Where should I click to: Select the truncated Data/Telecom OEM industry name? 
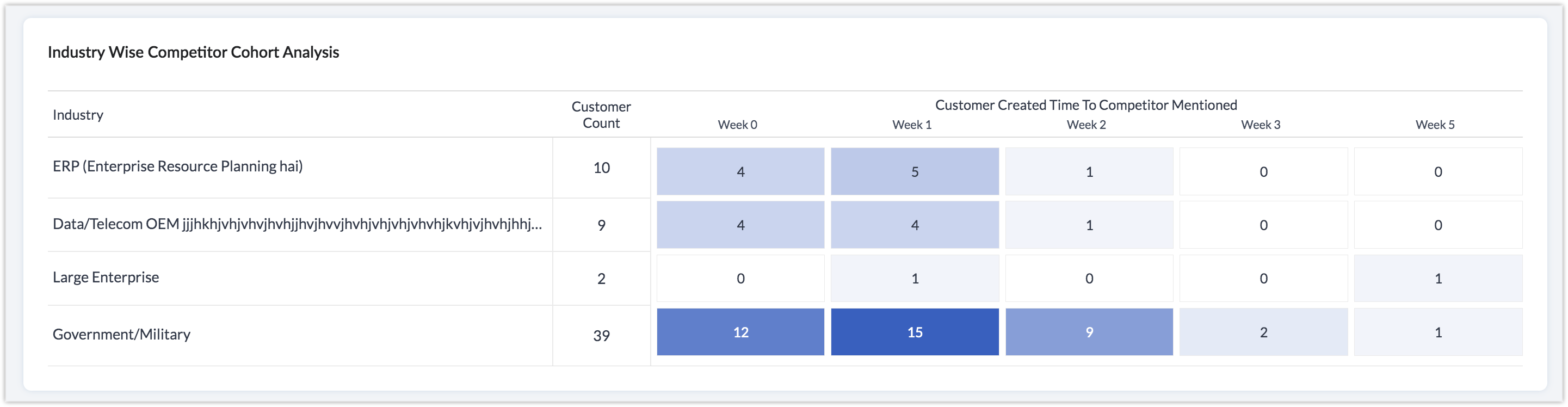[x=297, y=225]
